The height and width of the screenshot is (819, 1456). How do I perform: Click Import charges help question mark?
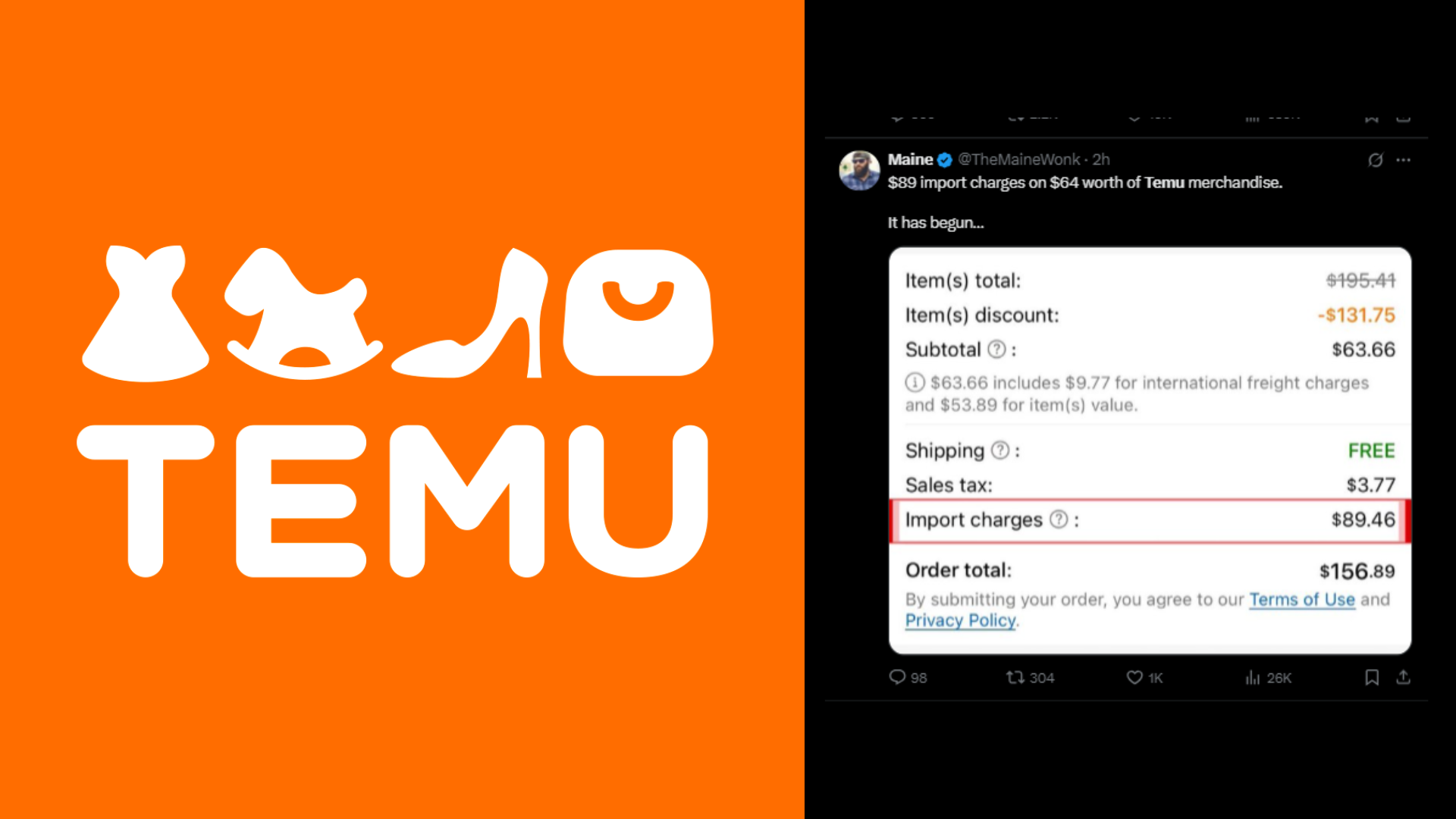1059,519
